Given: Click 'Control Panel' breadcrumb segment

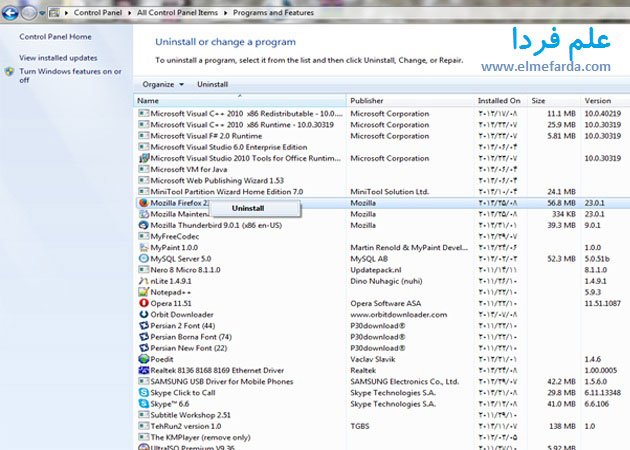Looking at the screenshot, I should tap(98, 12).
